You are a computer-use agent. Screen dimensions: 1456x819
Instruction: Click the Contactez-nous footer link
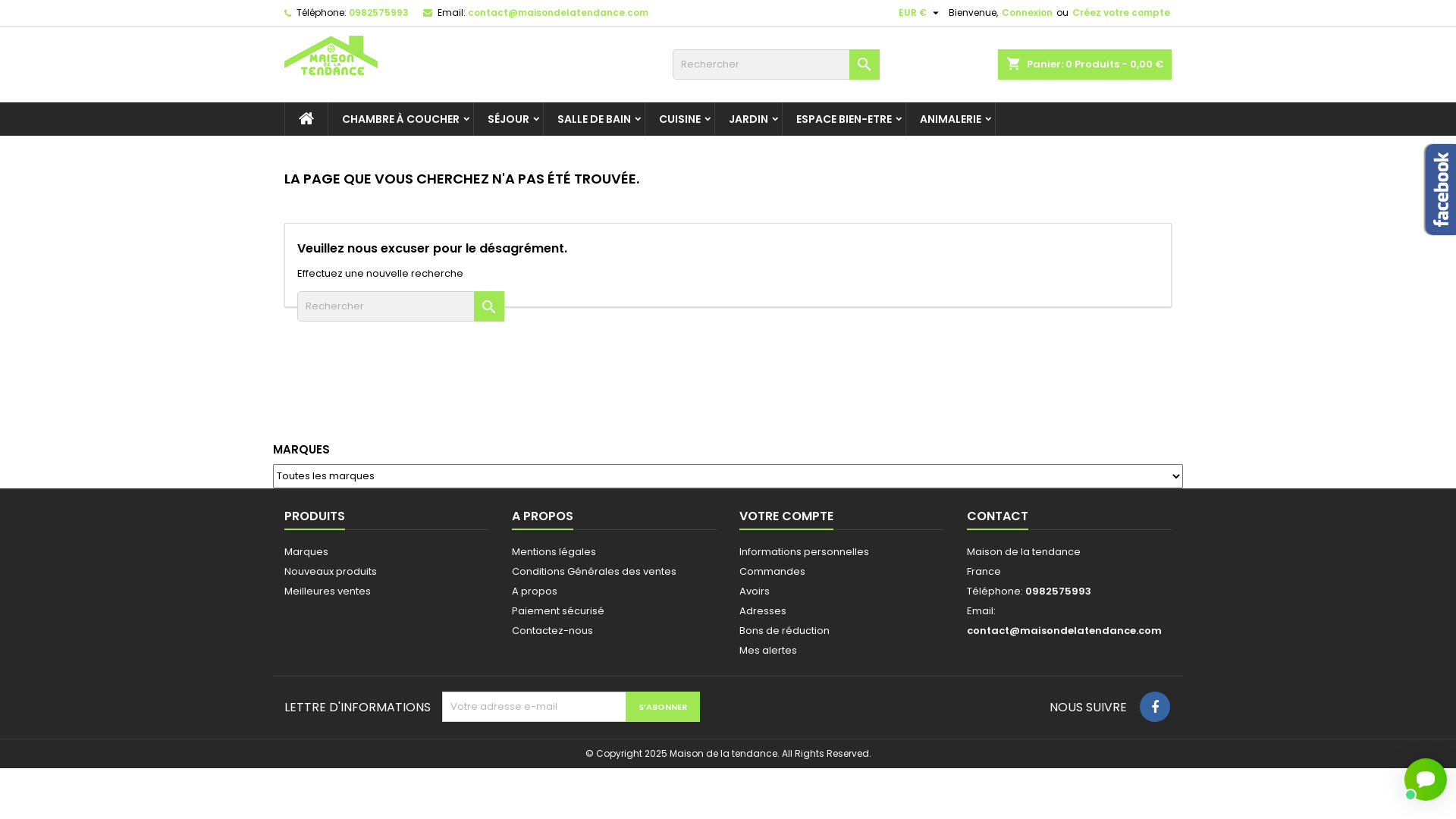552,631
